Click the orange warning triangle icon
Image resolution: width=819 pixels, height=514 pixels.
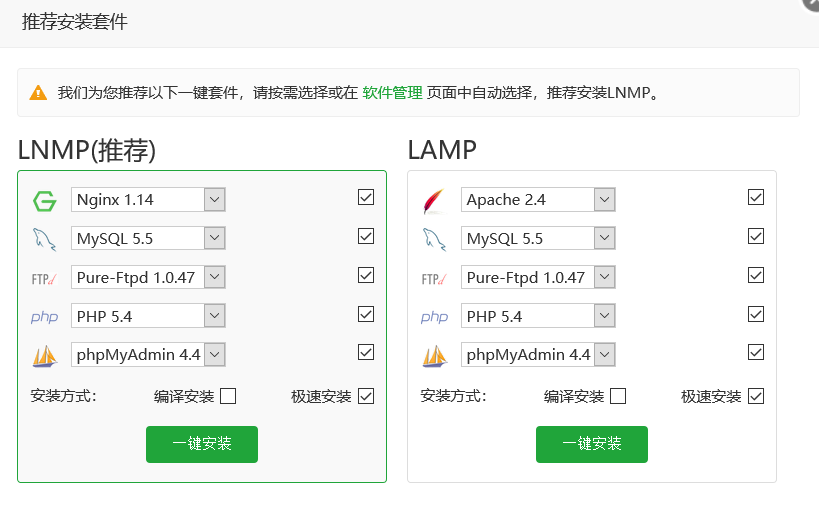click(38, 93)
